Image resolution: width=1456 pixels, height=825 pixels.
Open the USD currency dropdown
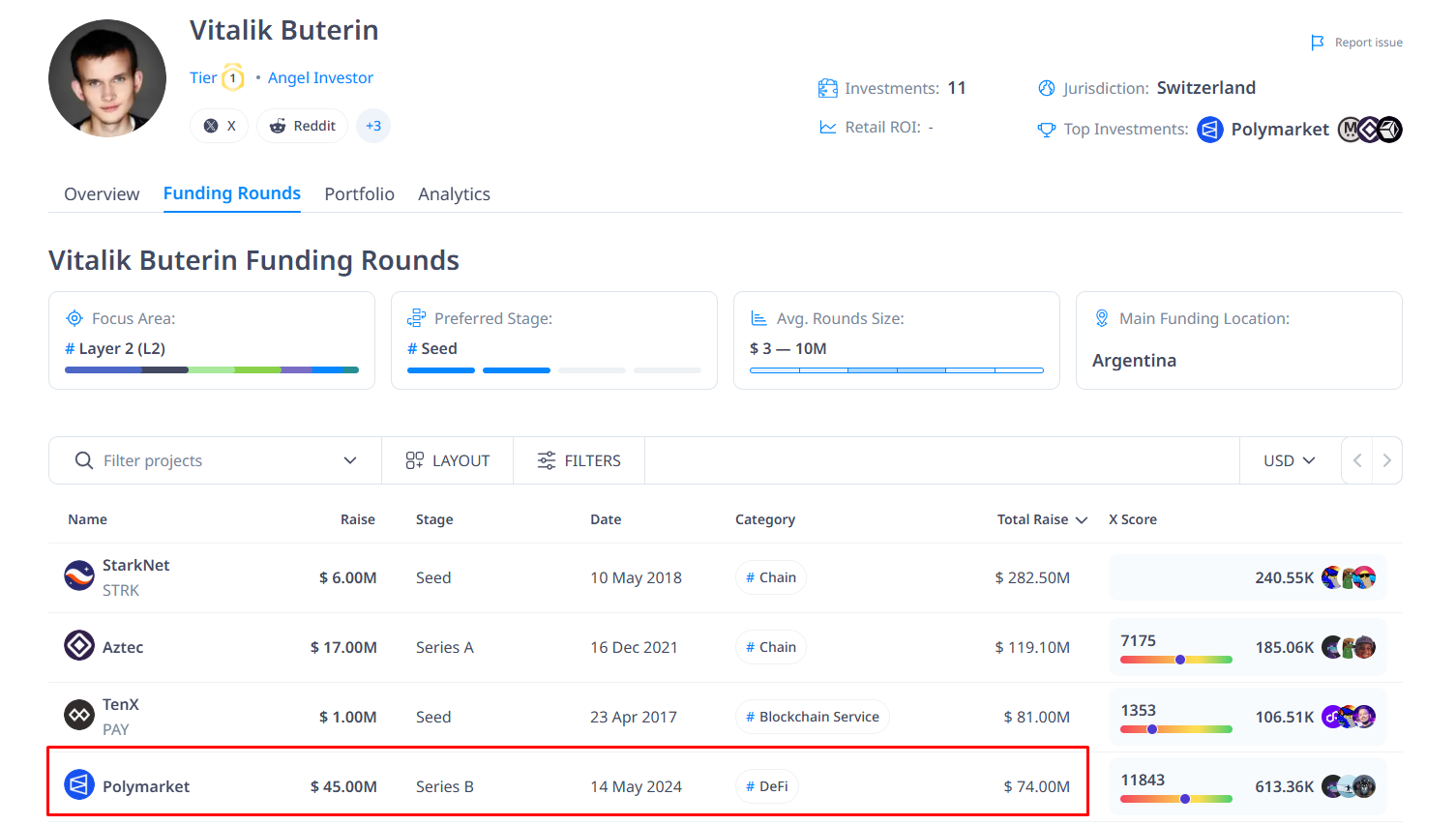pos(1290,460)
